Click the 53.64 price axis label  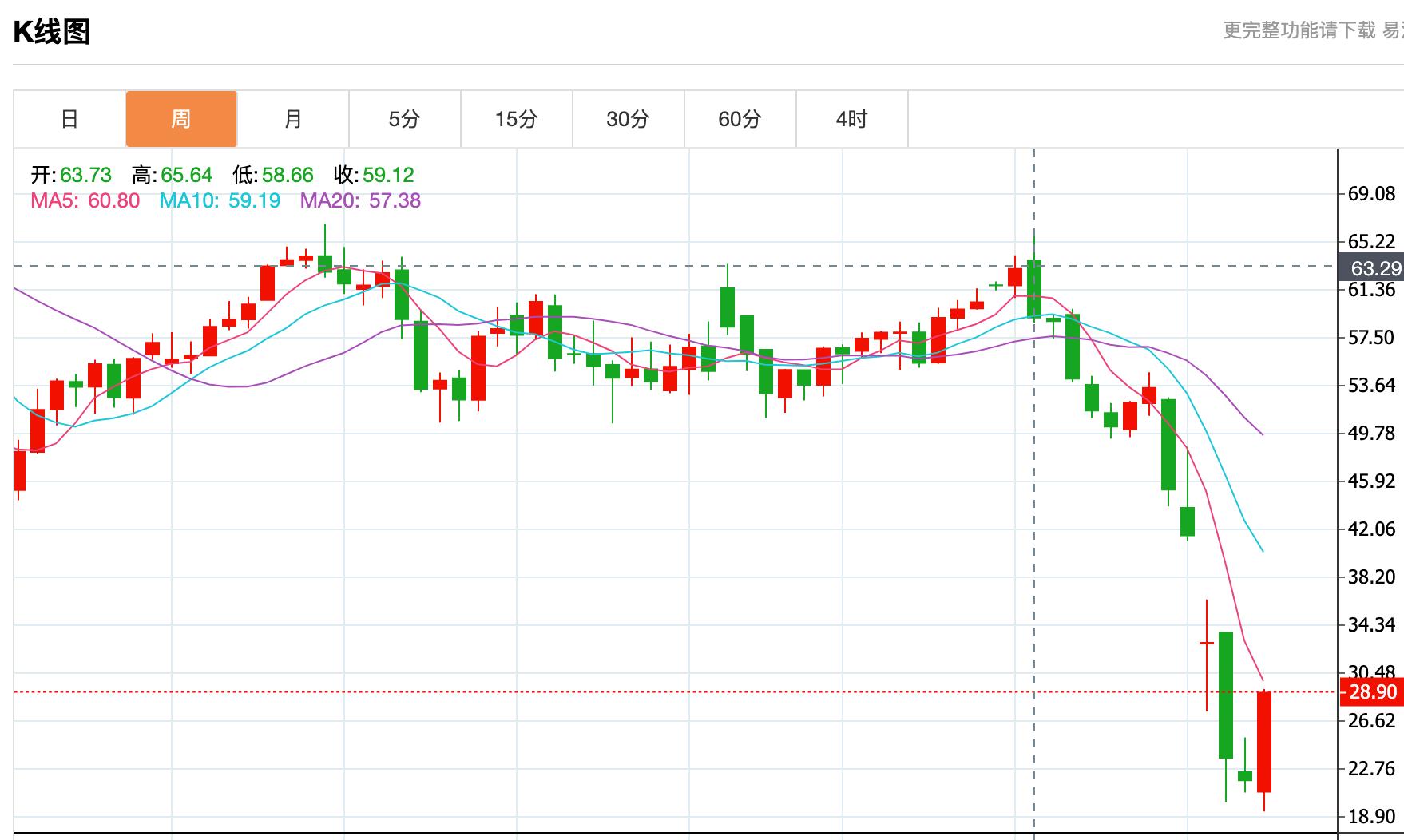click(x=1371, y=386)
